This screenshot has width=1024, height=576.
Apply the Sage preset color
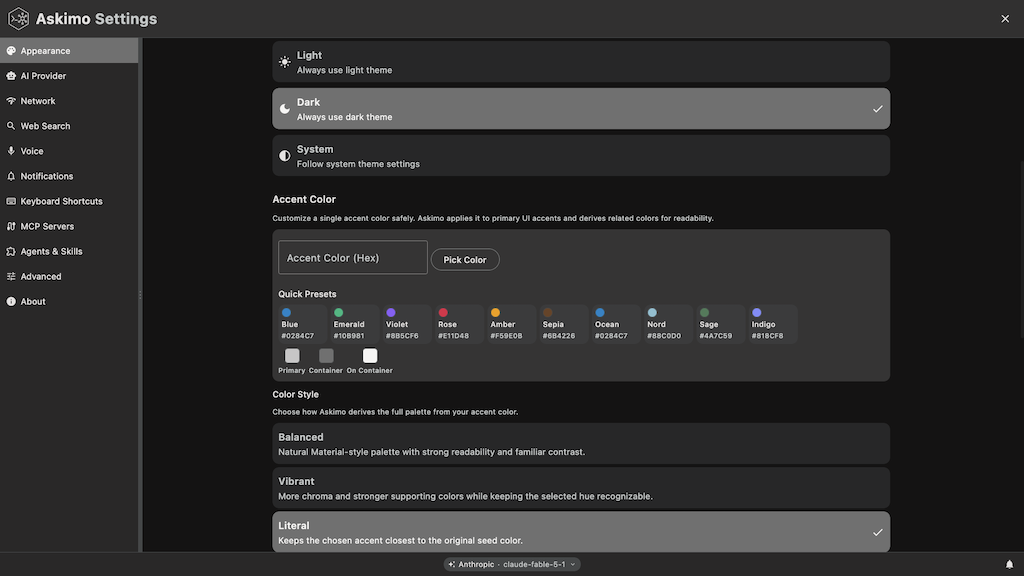coord(720,324)
